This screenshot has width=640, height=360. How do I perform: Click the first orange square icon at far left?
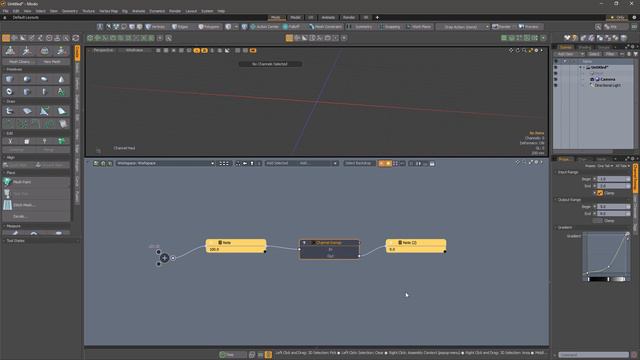[x=6, y=38]
